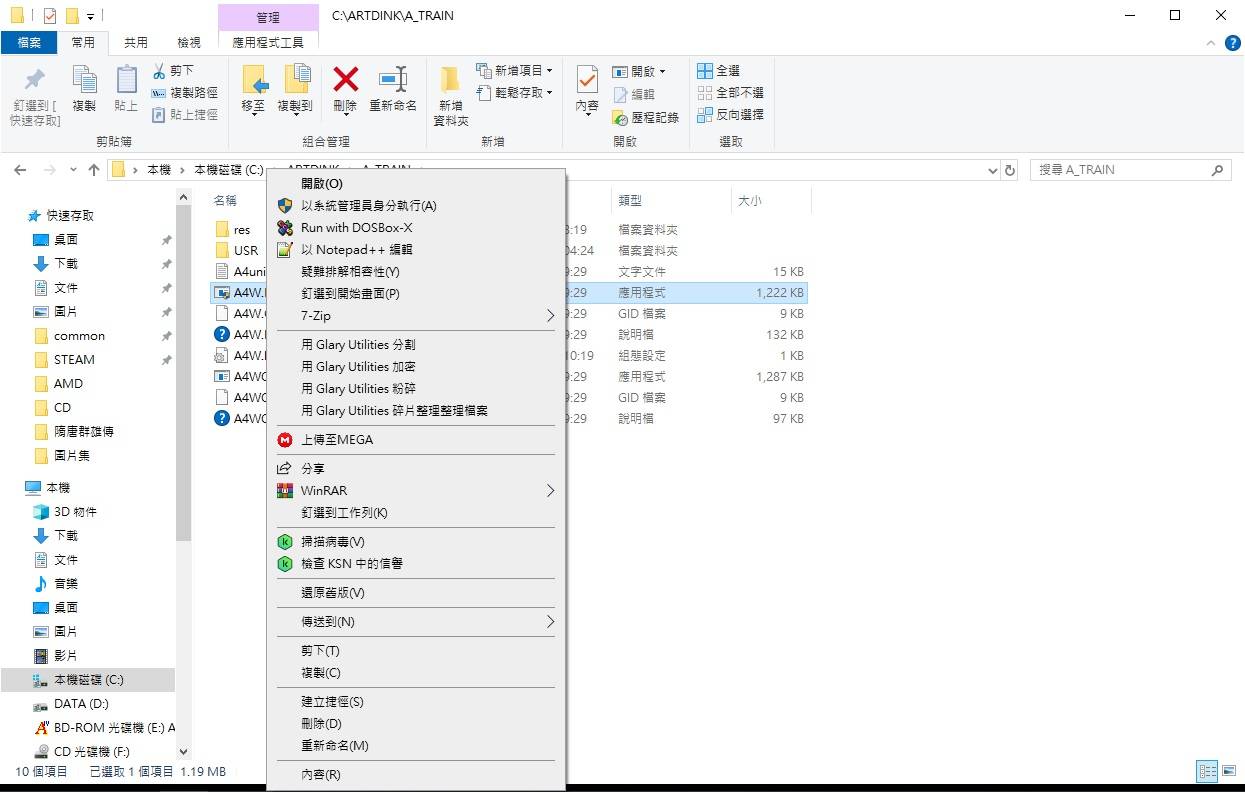Click 全部不選 in the ribbon

coord(730,93)
